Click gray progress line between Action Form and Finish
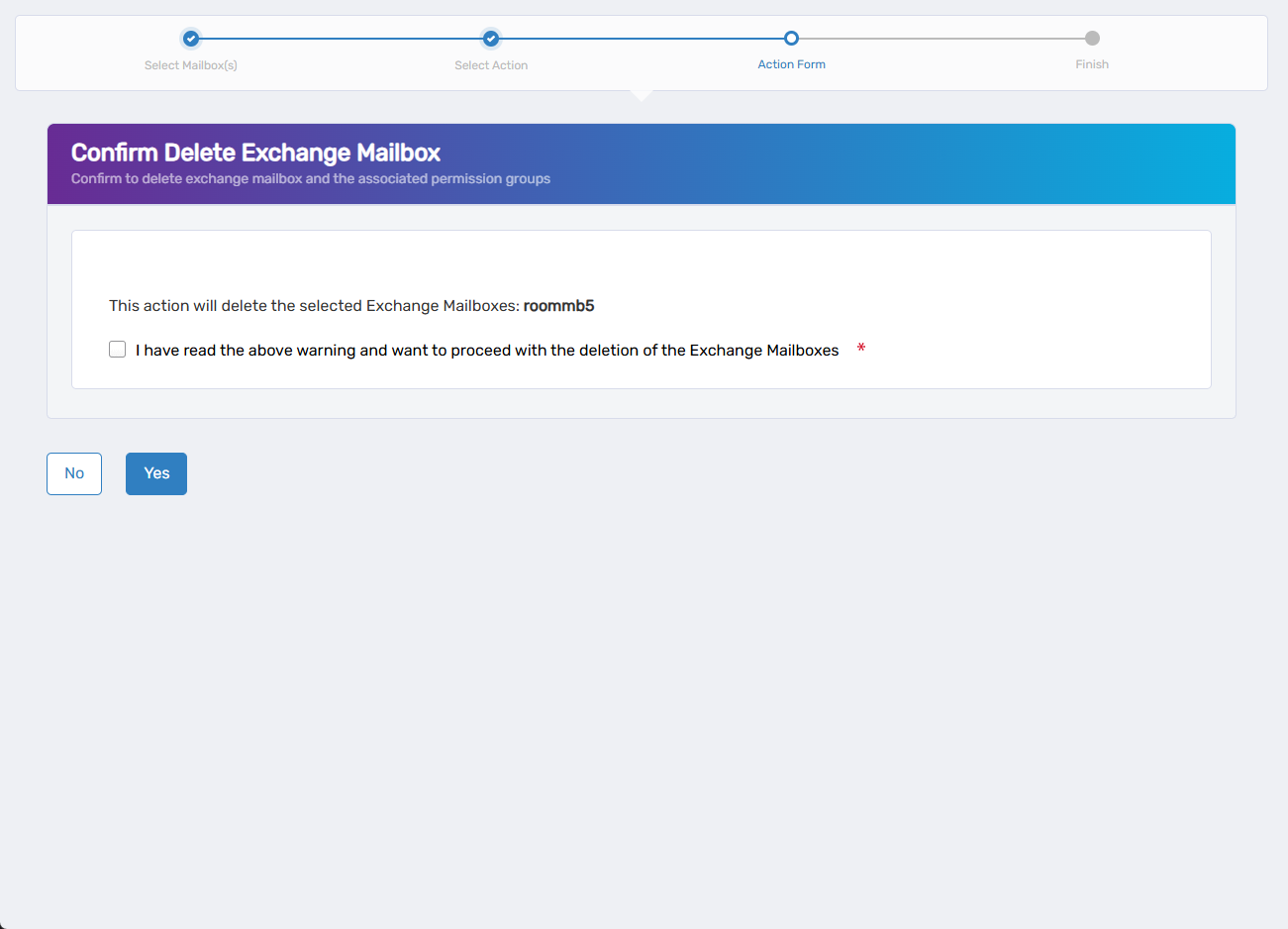Viewport: 1288px width, 929px height. [941, 39]
